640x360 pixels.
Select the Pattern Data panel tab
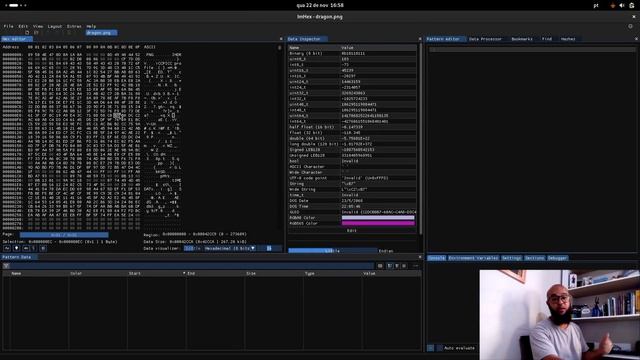19,257
